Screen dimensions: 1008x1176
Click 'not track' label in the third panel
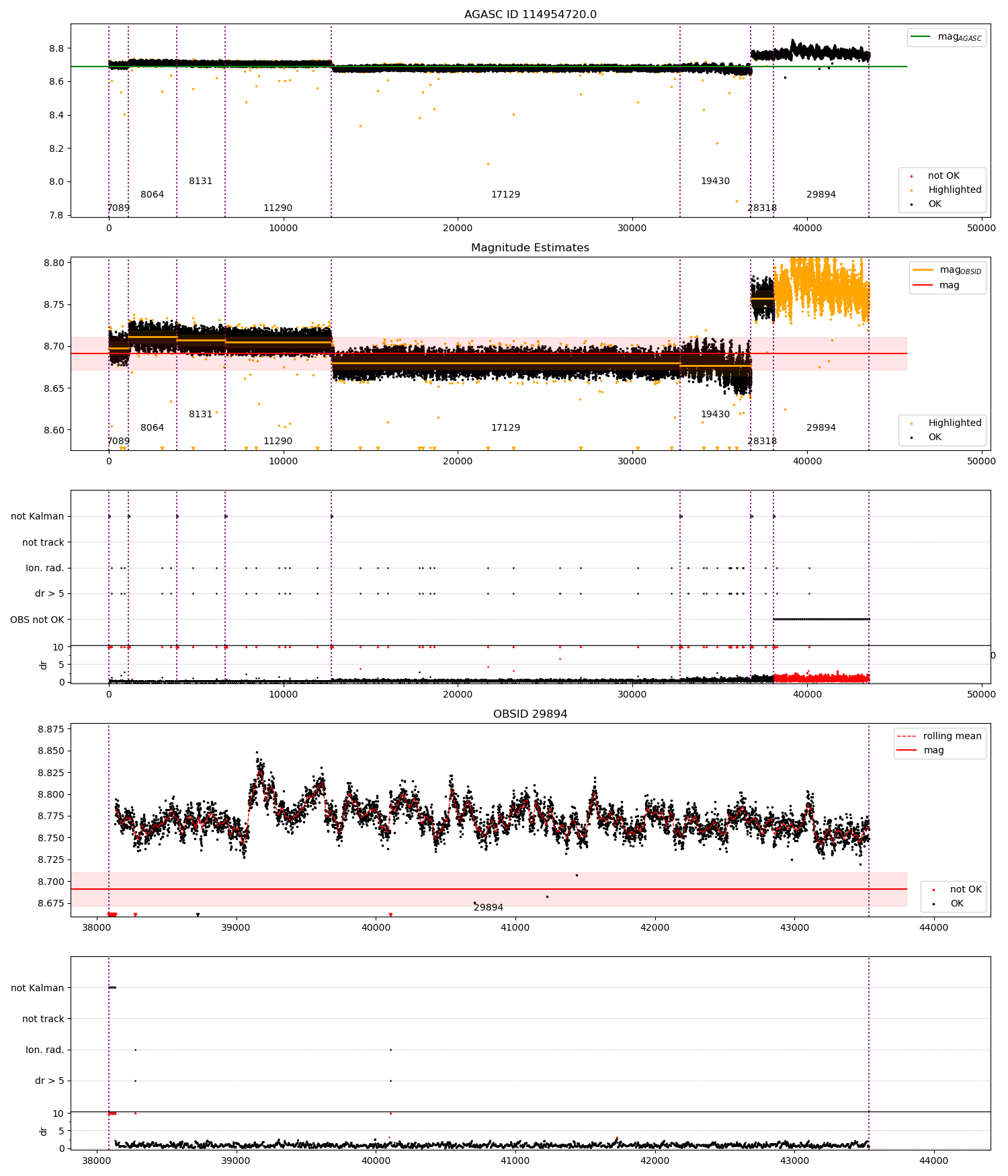click(x=43, y=542)
